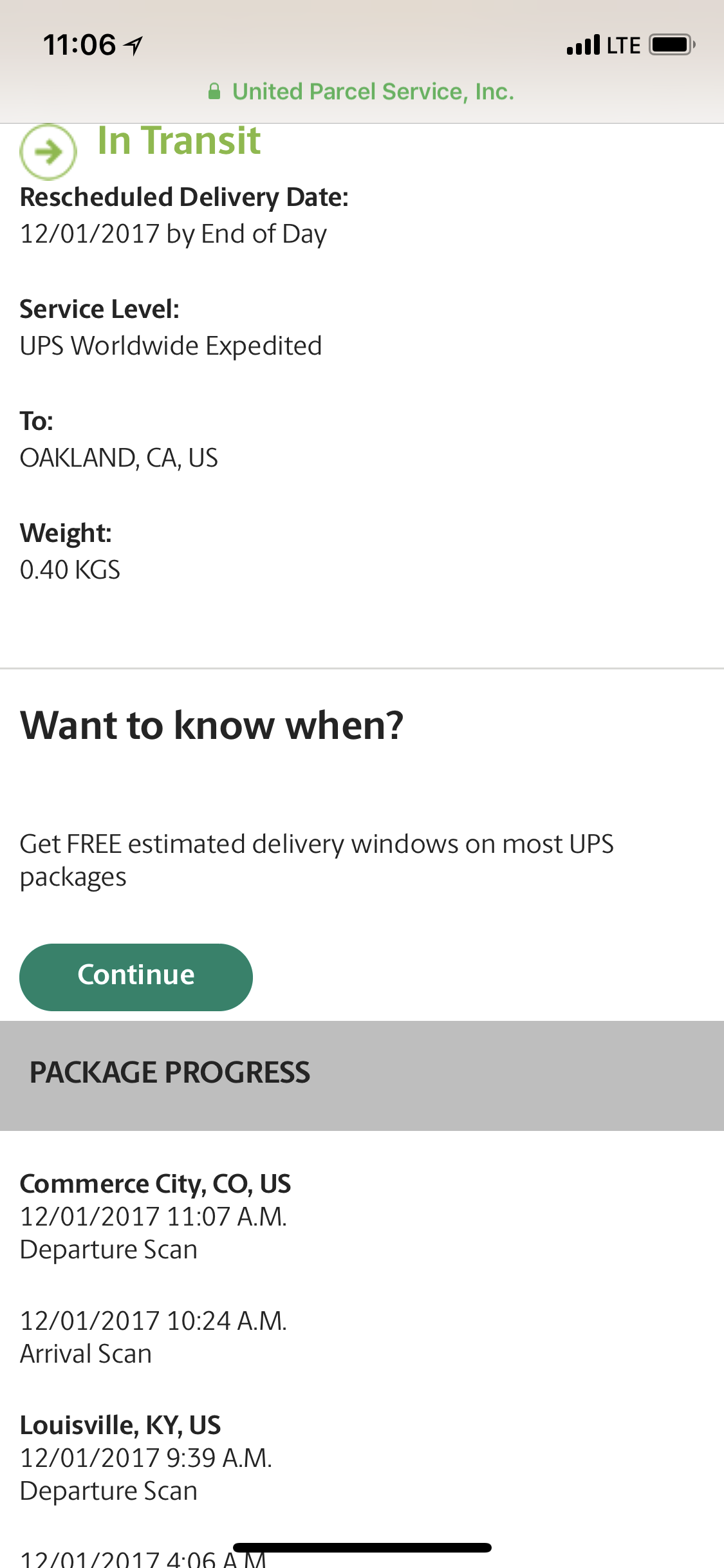Tap United Parcel Service, Inc. address bar
The image size is (724, 1568).
pos(361,91)
